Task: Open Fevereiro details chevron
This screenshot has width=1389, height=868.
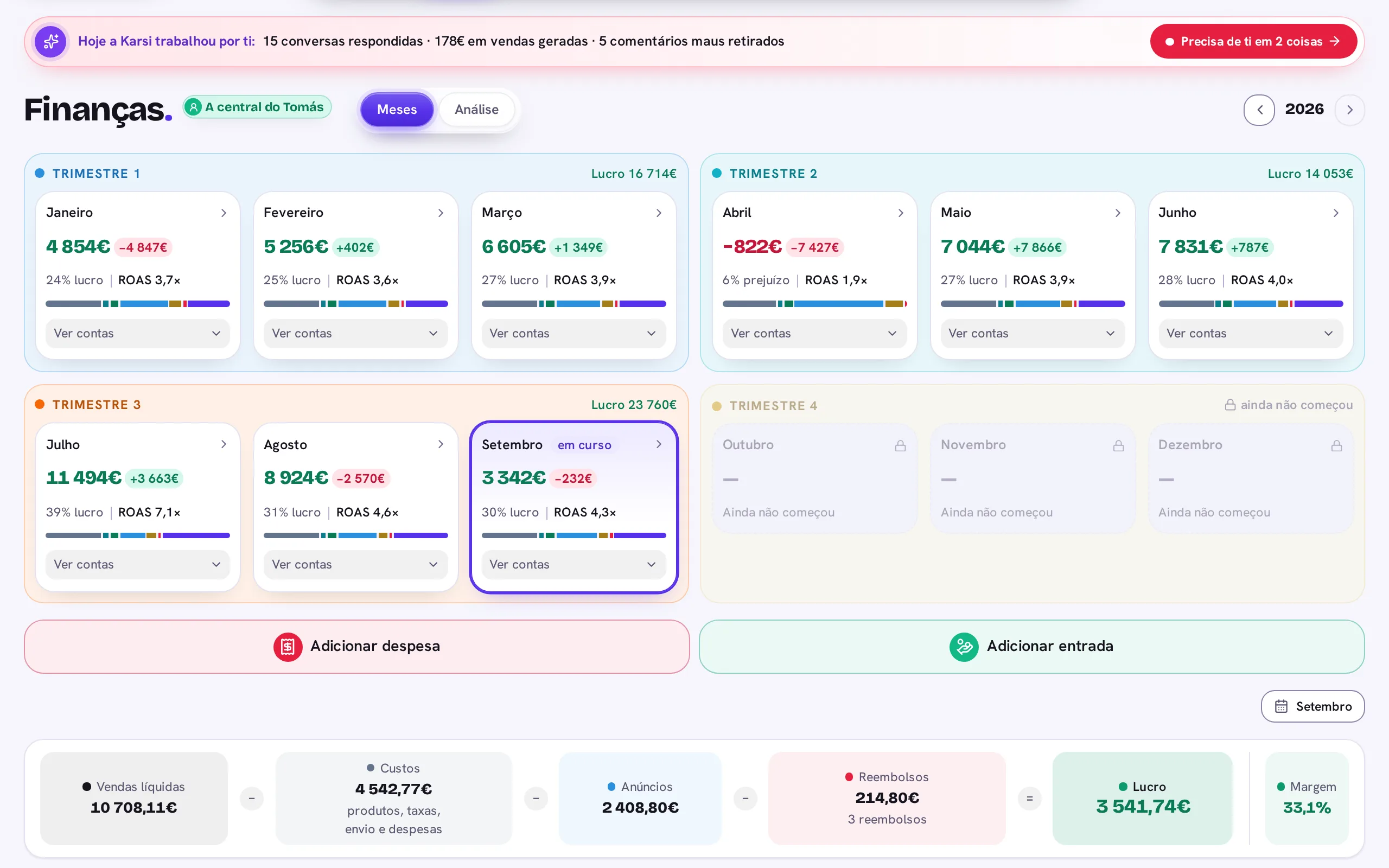Action: [441, 213]
